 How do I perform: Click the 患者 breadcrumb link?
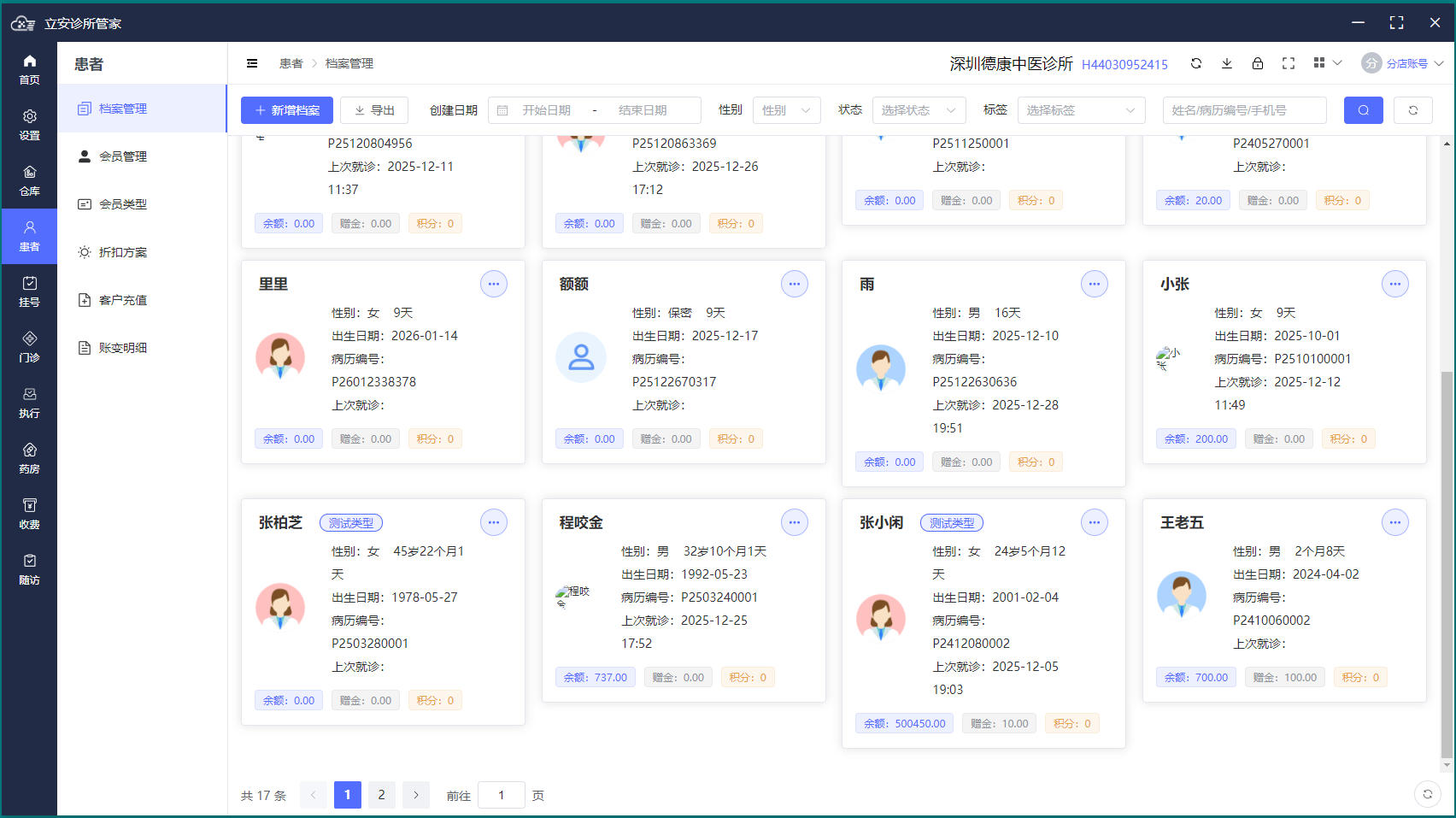(x=291, y=63)
